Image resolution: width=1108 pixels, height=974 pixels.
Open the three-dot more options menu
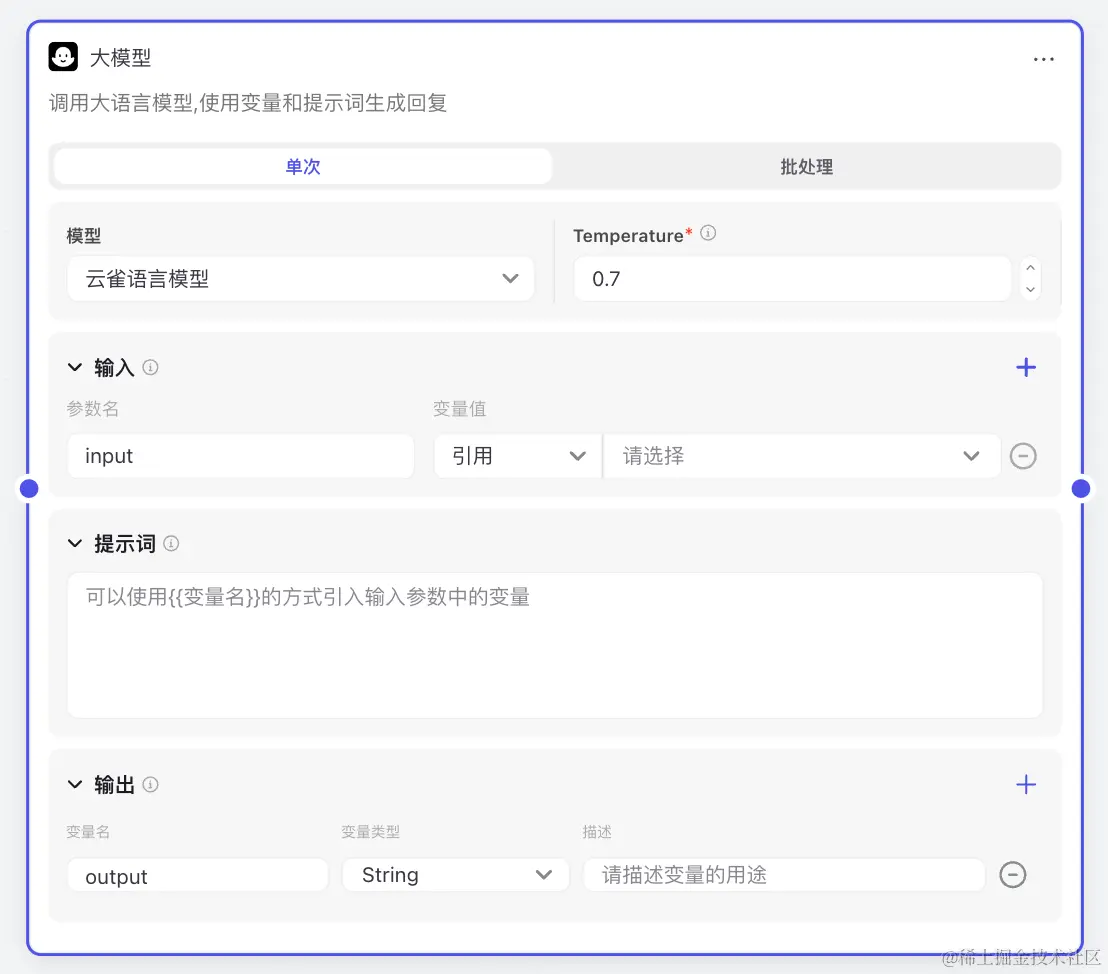(x=1043, y=59)
